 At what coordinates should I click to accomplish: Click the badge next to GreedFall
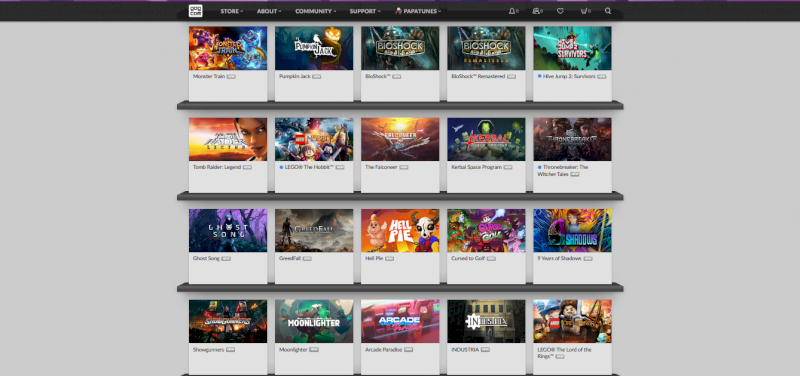coord(307,259)
